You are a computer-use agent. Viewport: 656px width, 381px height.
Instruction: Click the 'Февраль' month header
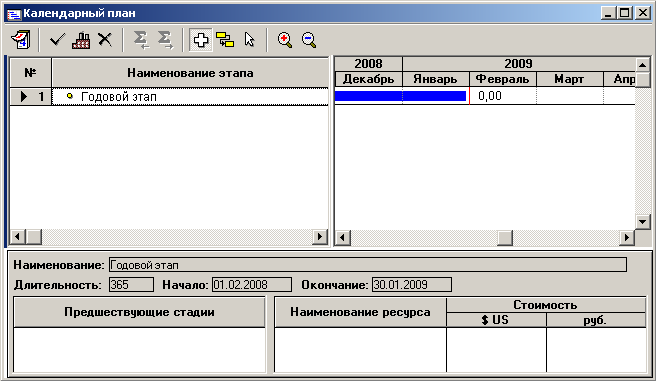click(502, 79)
